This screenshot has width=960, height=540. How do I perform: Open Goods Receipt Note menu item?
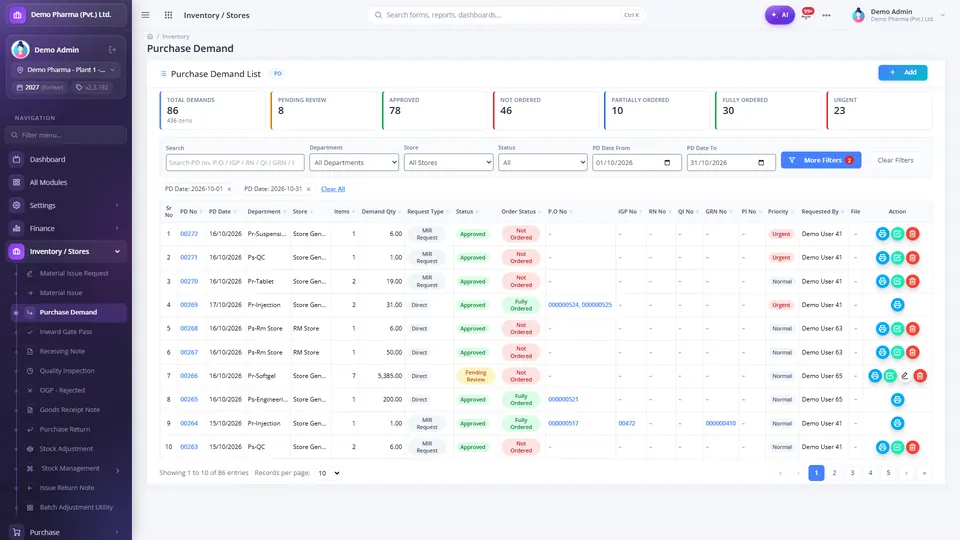point(69,410)
